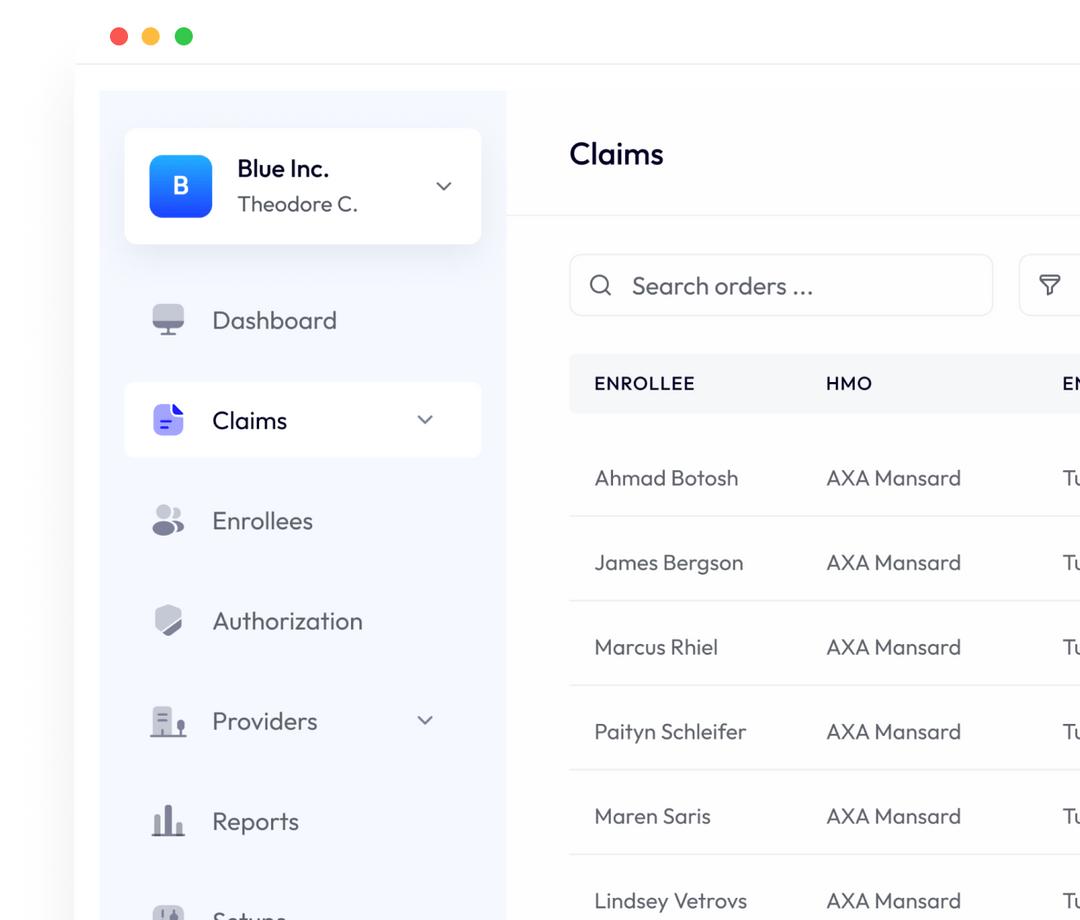Click the Providers building icon
Viewport: 1080px width, 920px height.
pyautogui.click(x=167, y=720)
